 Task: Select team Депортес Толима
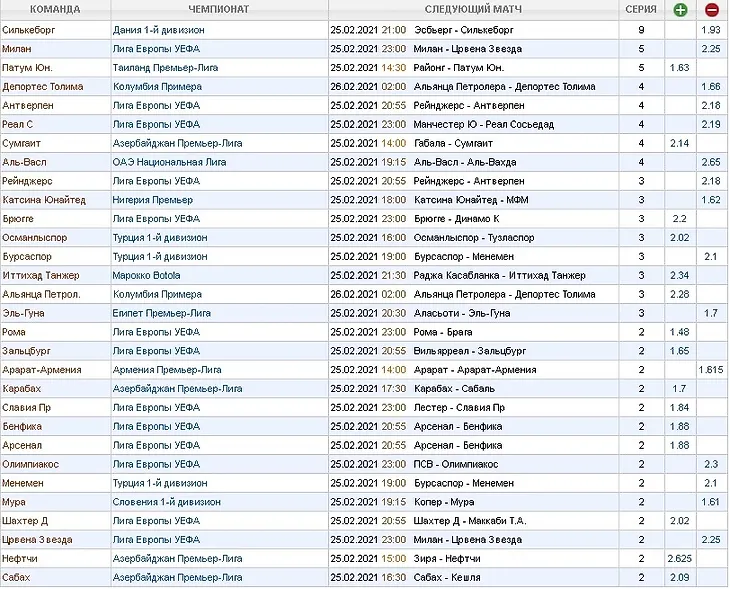[x=42, y=87]
